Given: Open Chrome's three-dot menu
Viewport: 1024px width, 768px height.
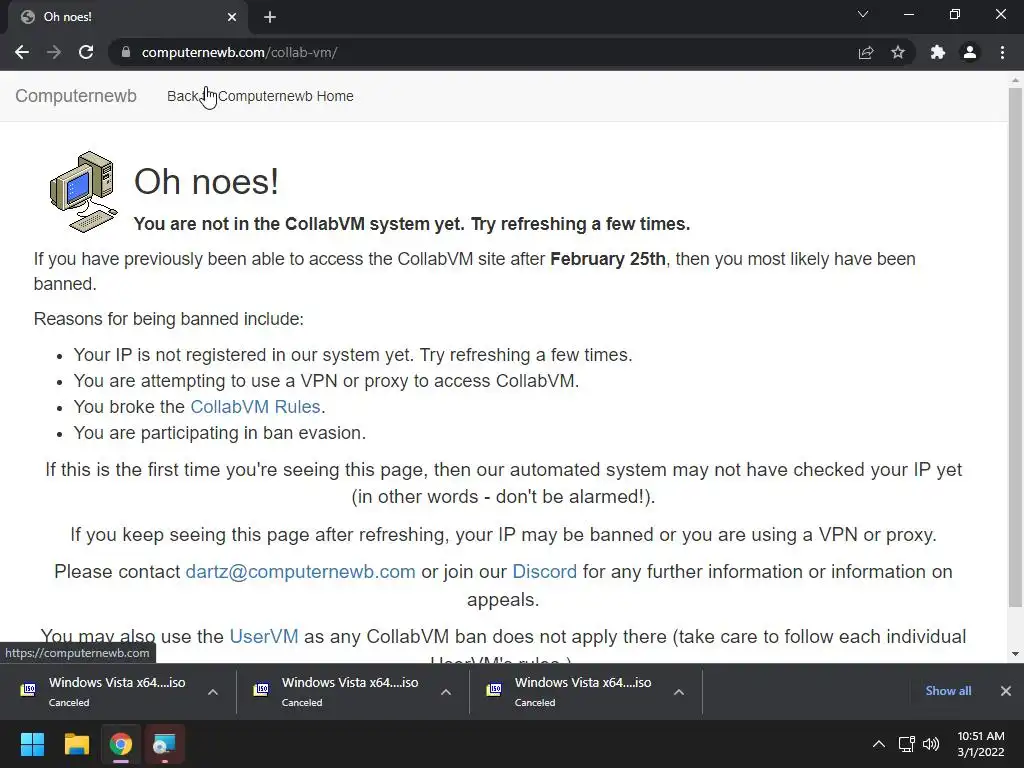Looking at the screenshot, I should click(x=1002, y=52).
